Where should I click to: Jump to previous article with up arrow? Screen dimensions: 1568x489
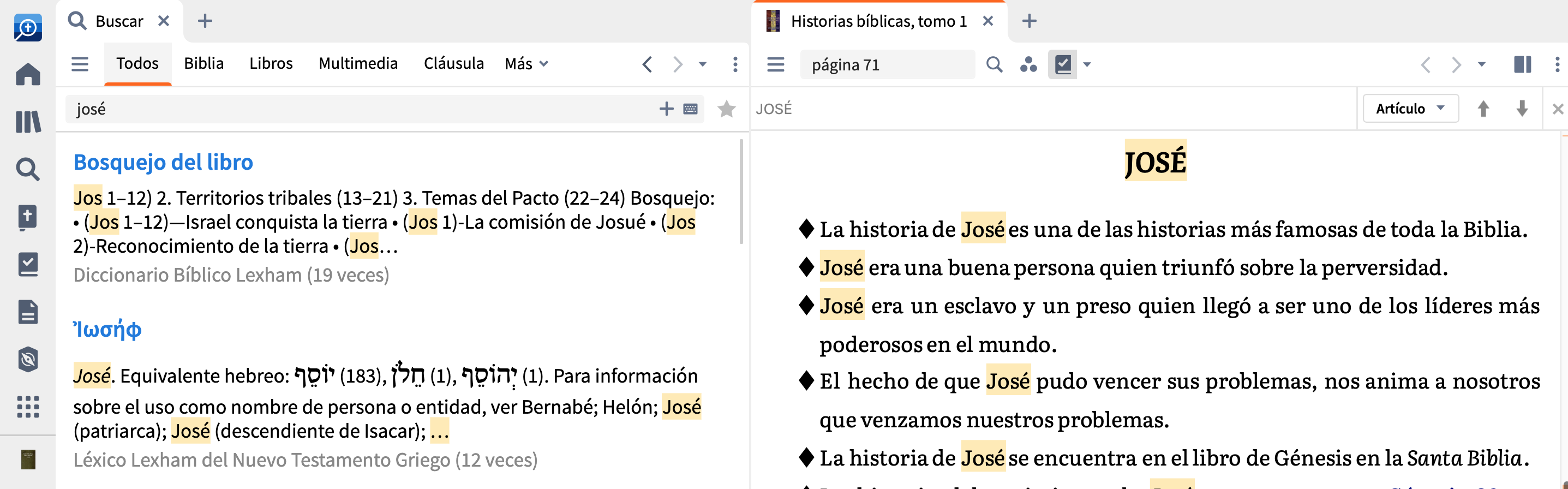pyautogui.click(x=1483, y=109)
